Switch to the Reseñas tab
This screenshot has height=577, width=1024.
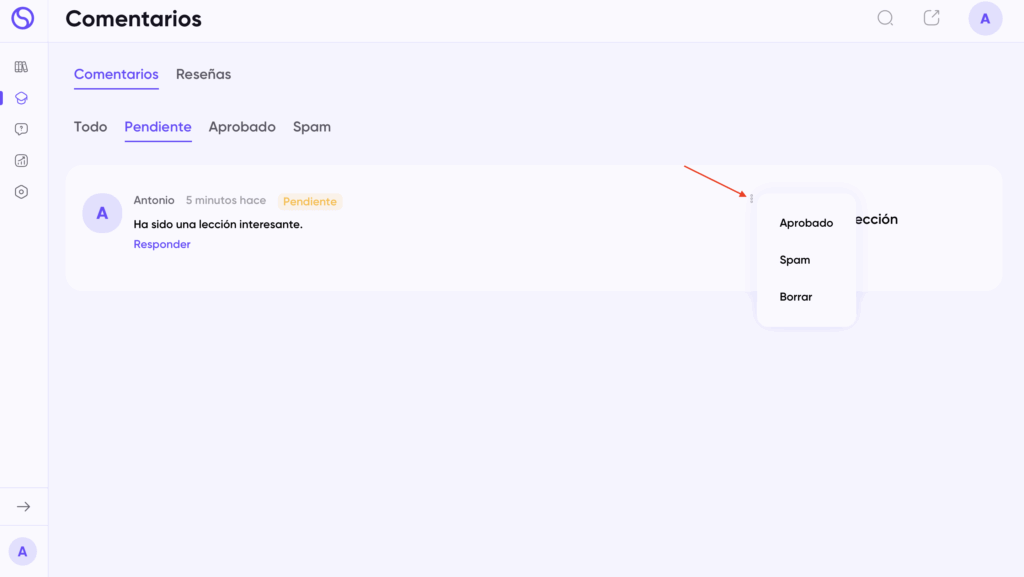pyautogui.click(x=203, y=74)
